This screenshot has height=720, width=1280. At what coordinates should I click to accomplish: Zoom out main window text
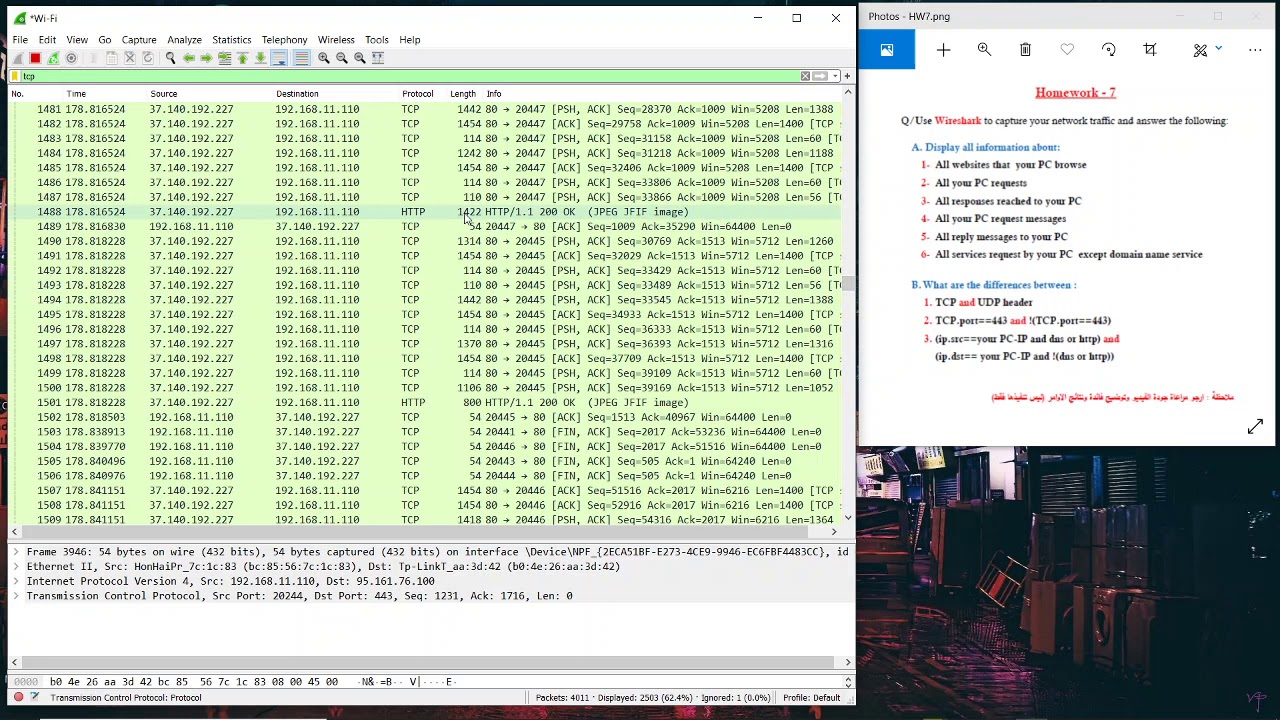[x=341, y=58]
